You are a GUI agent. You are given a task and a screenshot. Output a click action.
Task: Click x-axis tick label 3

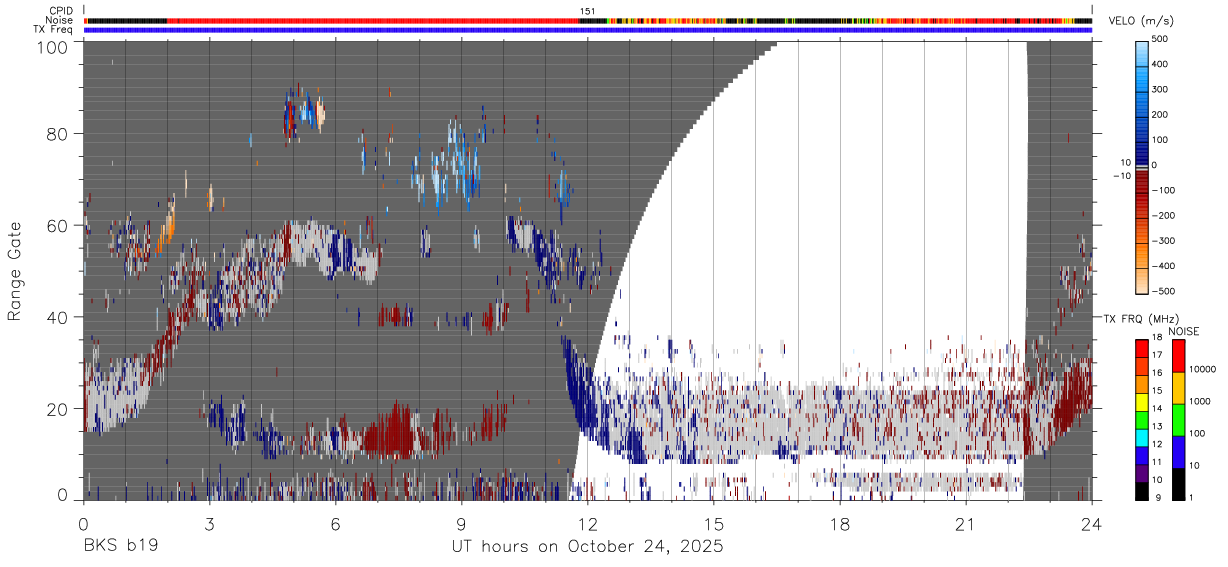pos(209,525)
